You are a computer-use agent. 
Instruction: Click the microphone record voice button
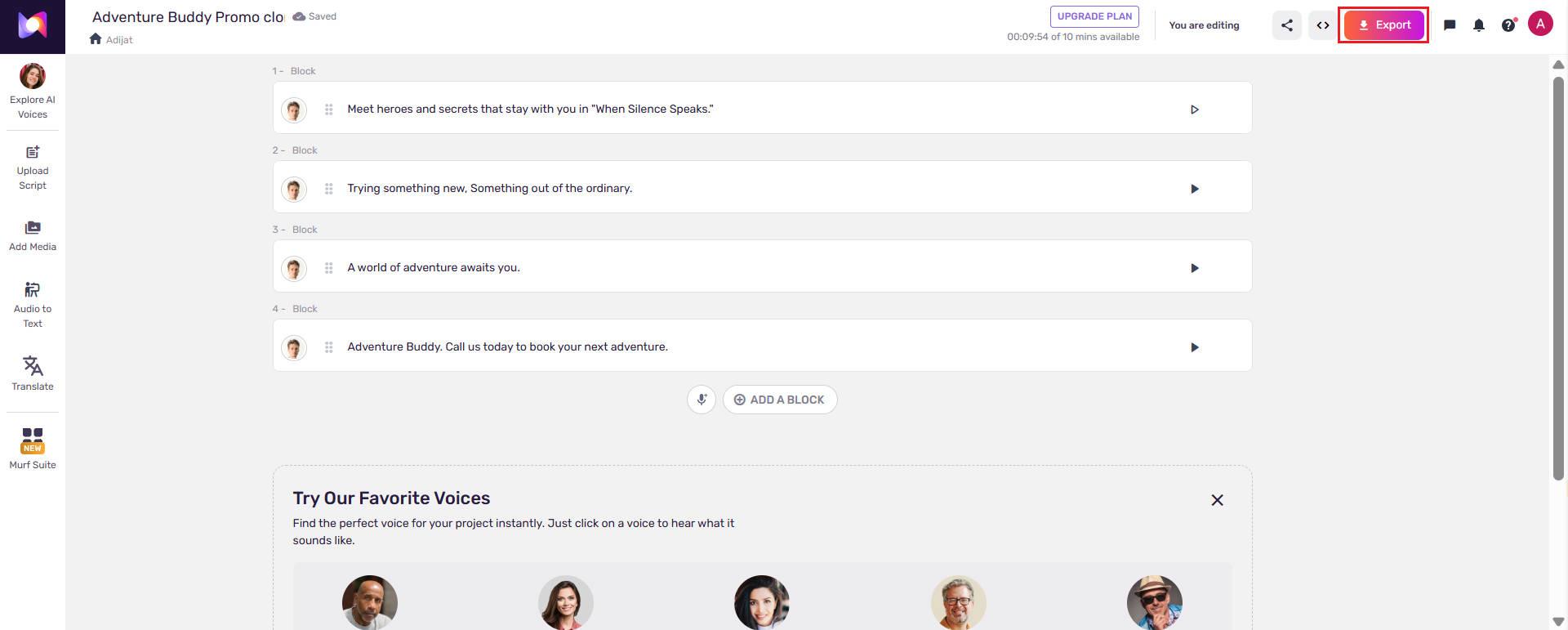[702, 400]
